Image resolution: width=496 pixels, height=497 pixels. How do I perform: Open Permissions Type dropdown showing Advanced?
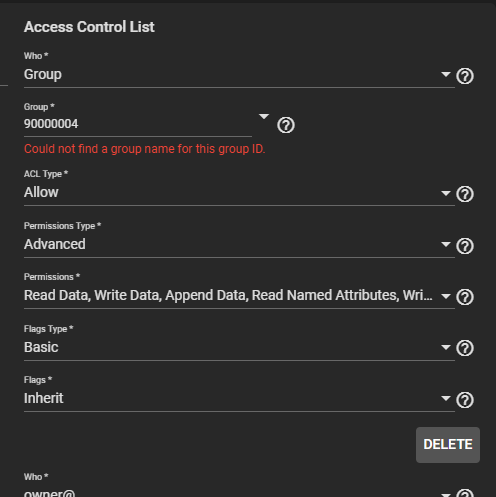(x=239, y=244)
